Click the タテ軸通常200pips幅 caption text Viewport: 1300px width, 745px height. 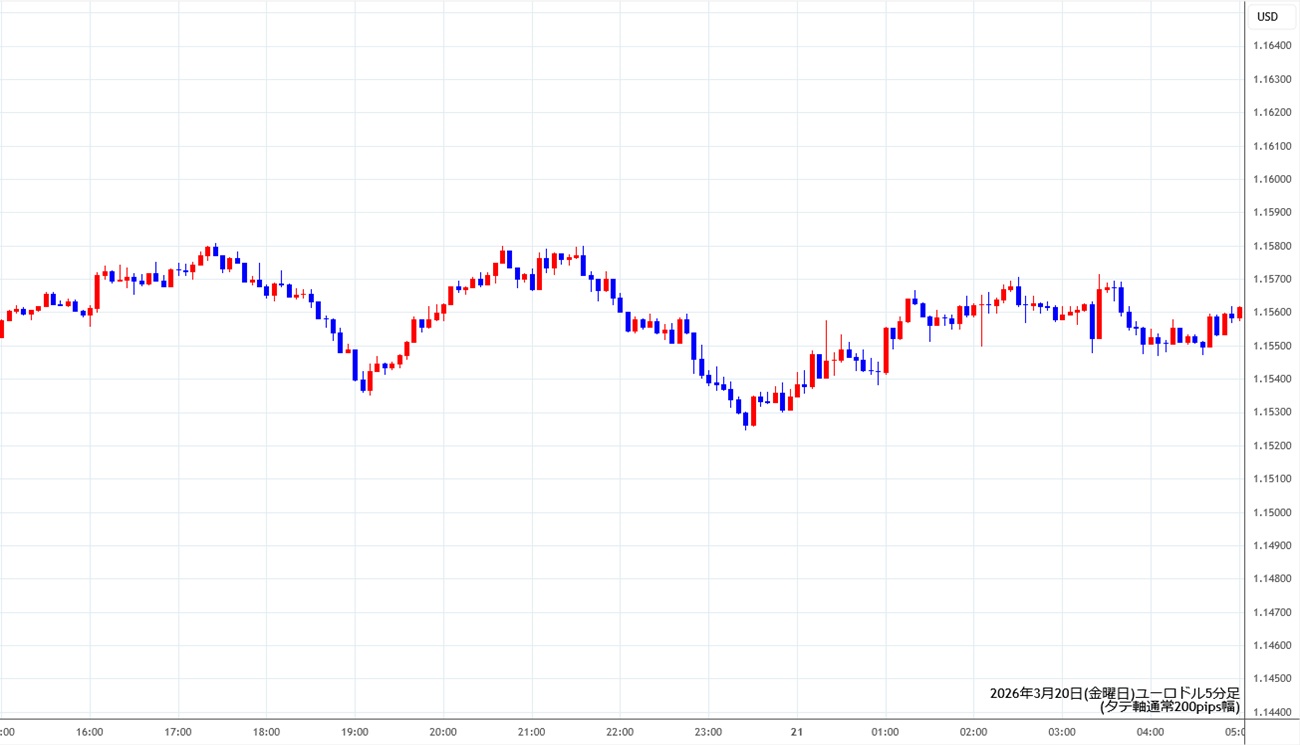pos(1169,707)
